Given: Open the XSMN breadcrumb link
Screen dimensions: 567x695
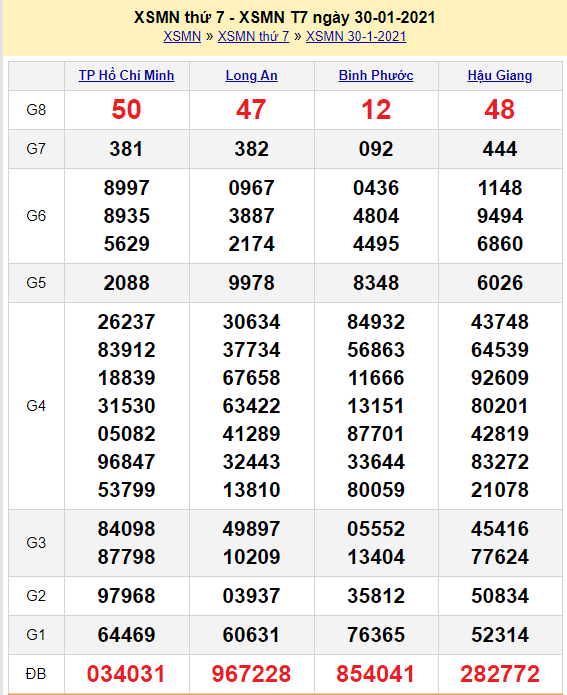Looking at the screenshot, I should (182, 36).
